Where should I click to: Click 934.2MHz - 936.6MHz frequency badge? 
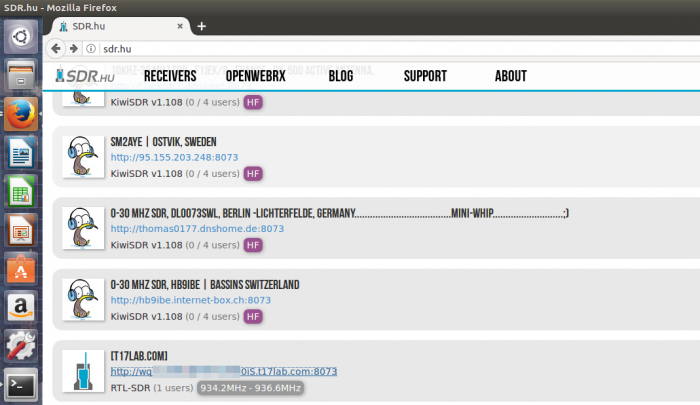click(250, 388)
